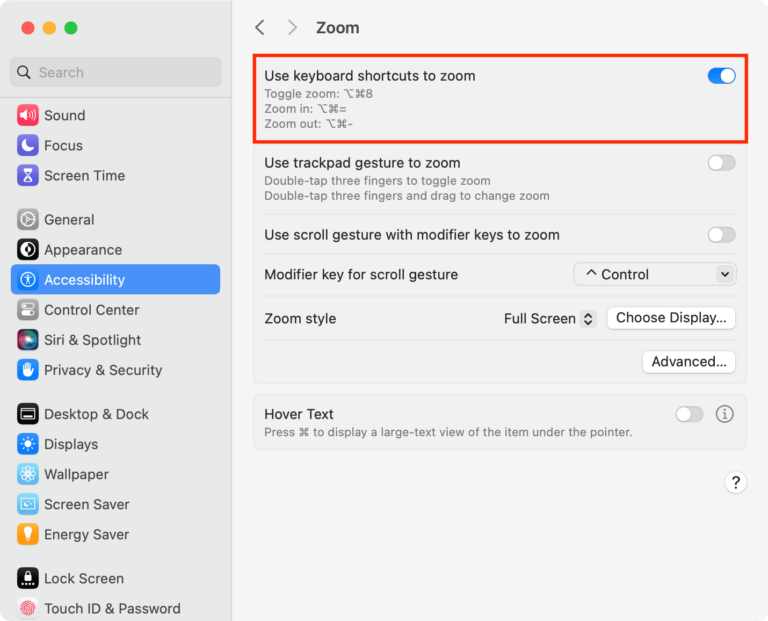Click the Zoom page title

coord(337,28)
